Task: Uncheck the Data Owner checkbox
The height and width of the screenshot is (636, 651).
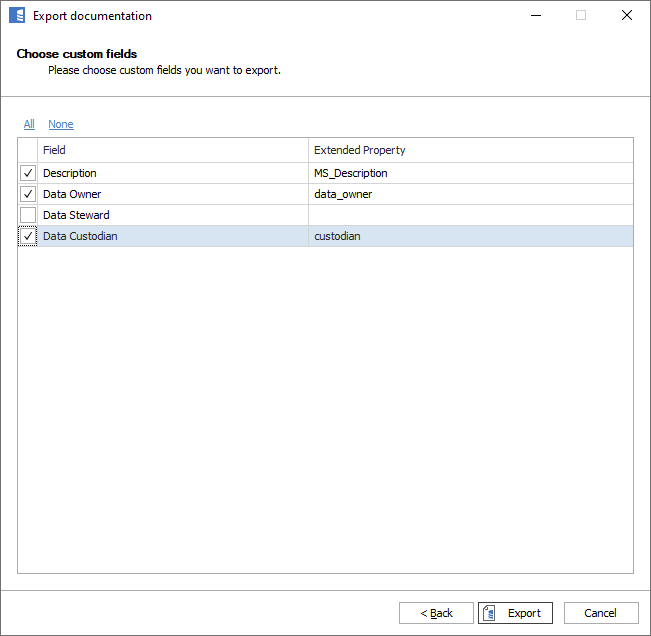Action: (28, 194)
